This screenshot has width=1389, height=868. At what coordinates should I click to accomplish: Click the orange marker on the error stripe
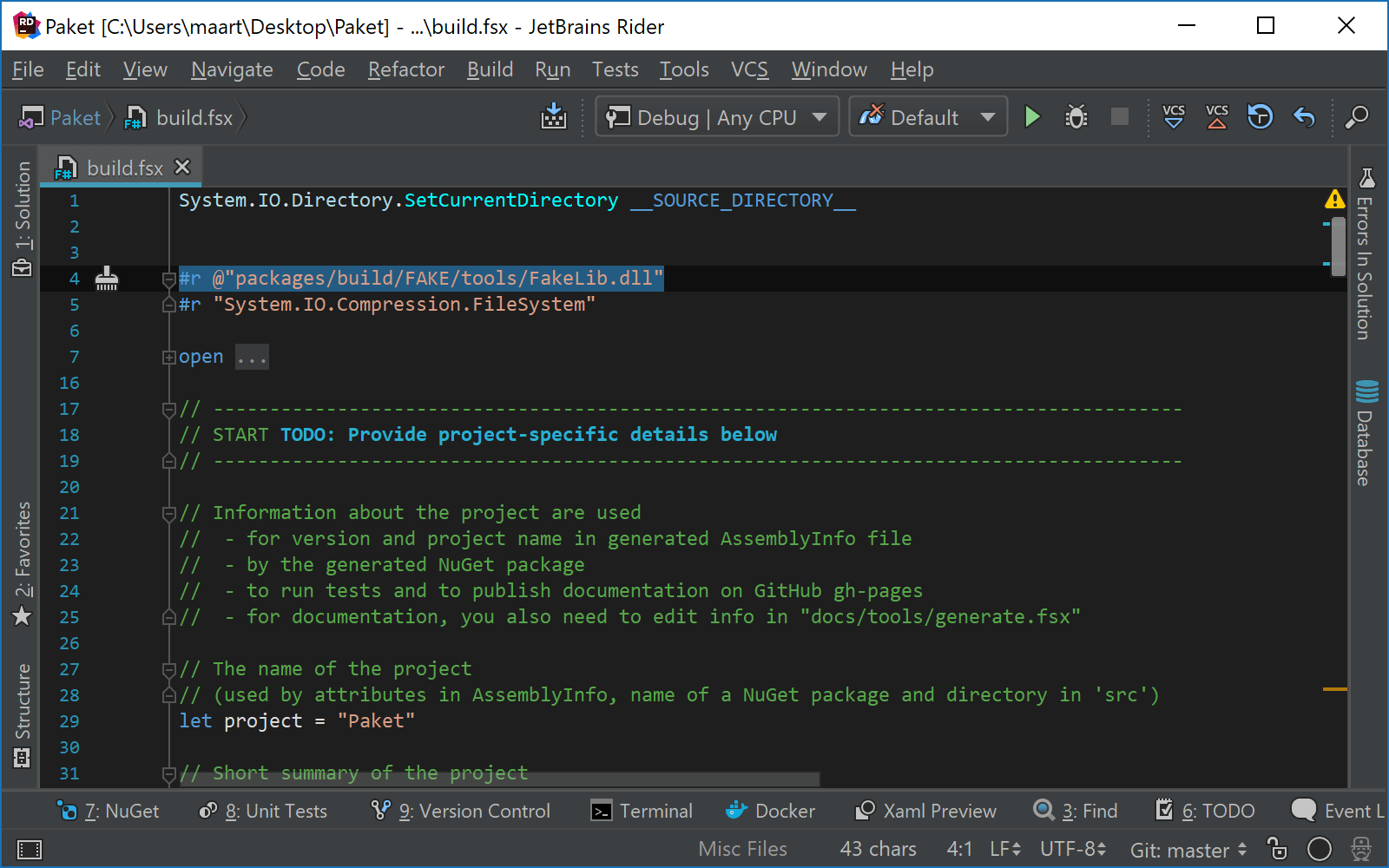coord(1335,689)
